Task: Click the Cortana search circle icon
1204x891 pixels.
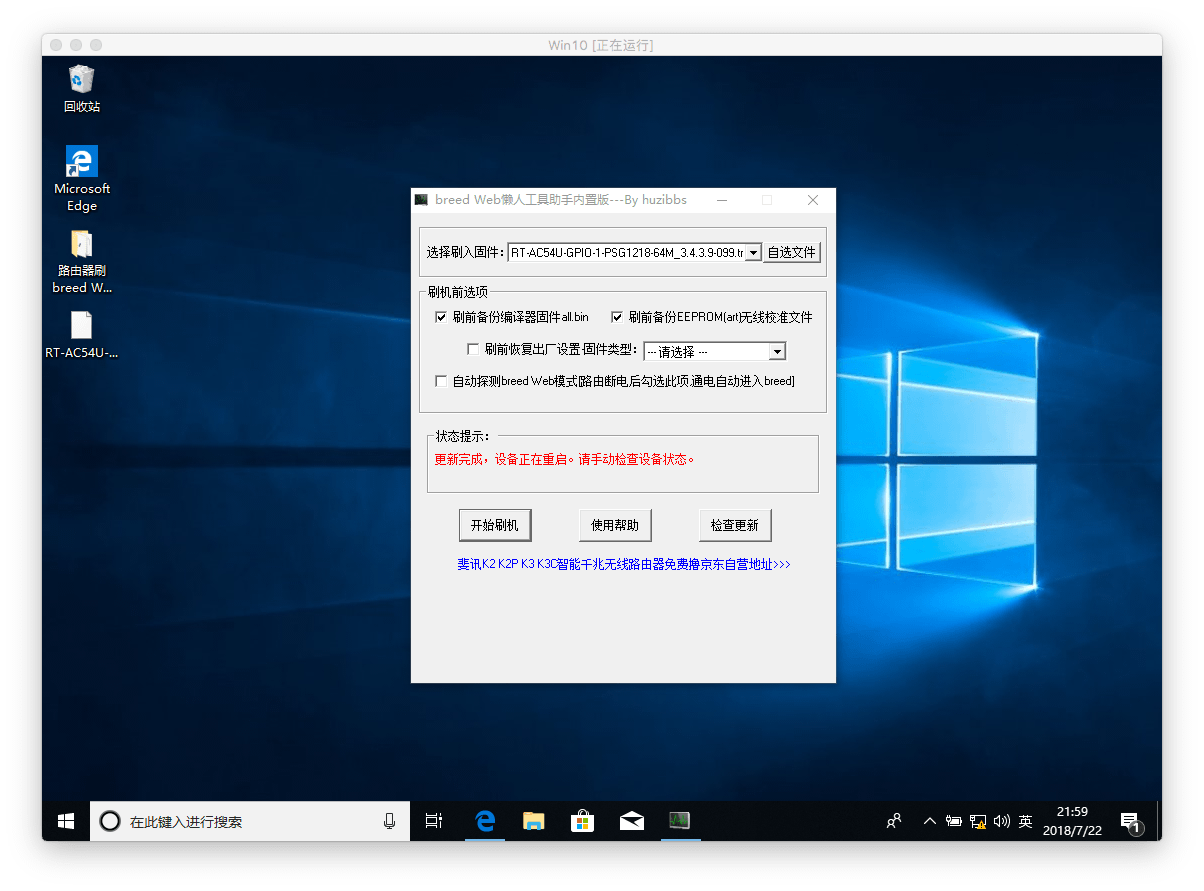Action: (110, 821)
